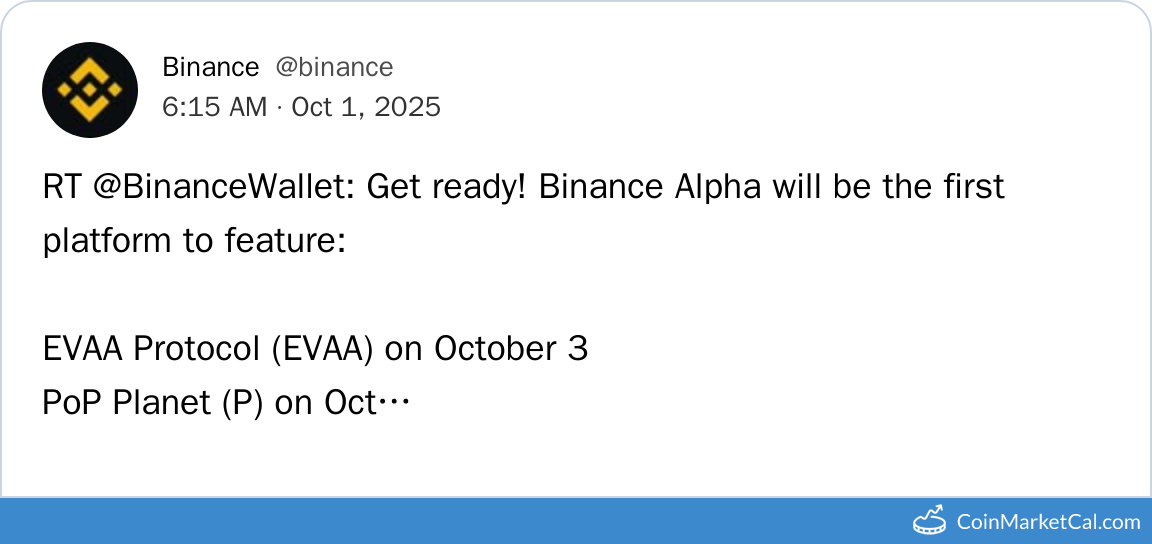The width and height of the screenshot is (1152, 544).
Task: Click the "(P)" ticker symbol
Action: [242, 403]
